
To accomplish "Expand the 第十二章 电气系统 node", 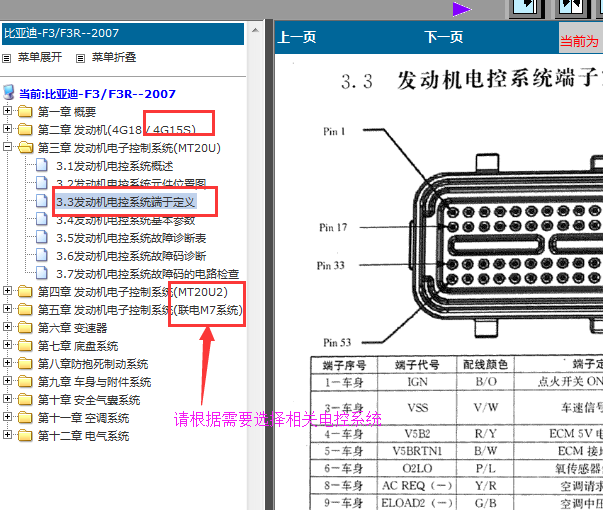I will pyautogui.click(x=7, y=435).
